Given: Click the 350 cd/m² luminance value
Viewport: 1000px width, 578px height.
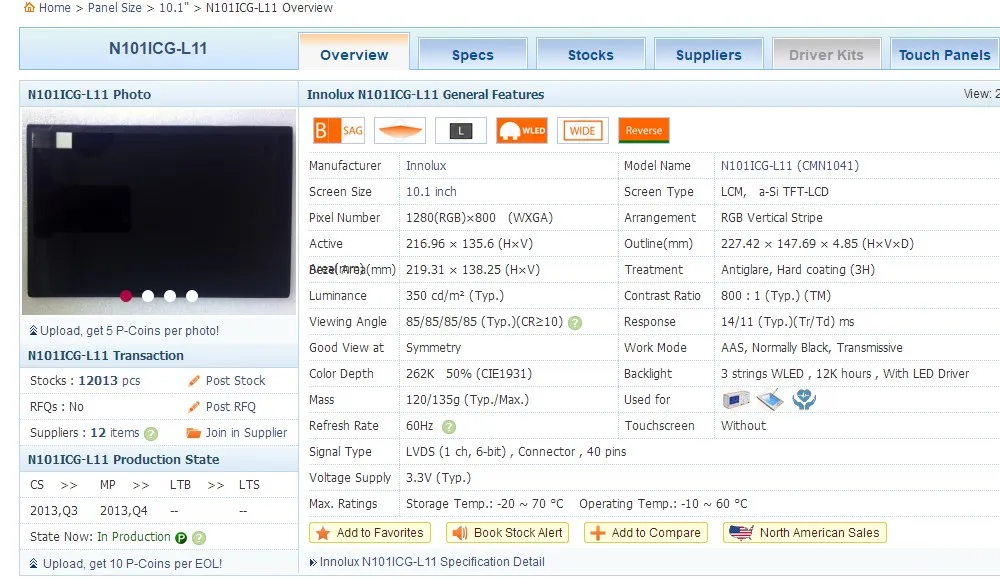Looking at the screenshot, I should point(455,296).
